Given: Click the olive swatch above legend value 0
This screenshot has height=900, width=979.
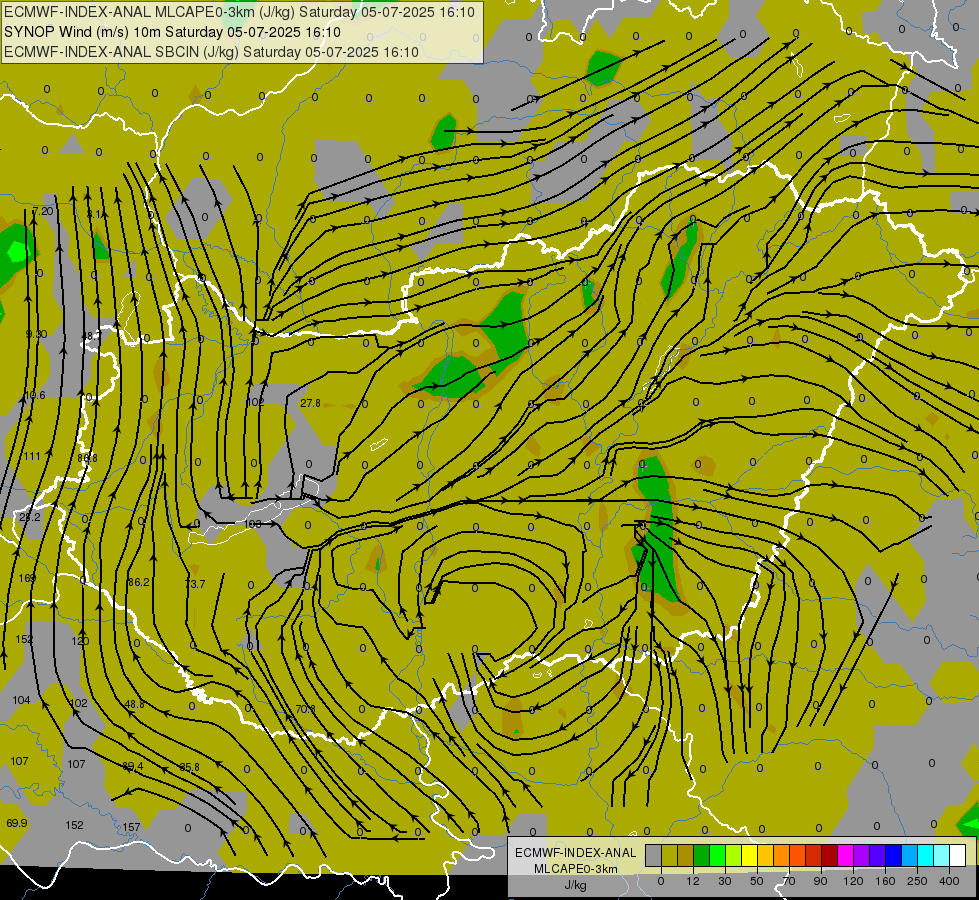Looking at the screenshot, I should pyautogui.click(x=670, y=855).
